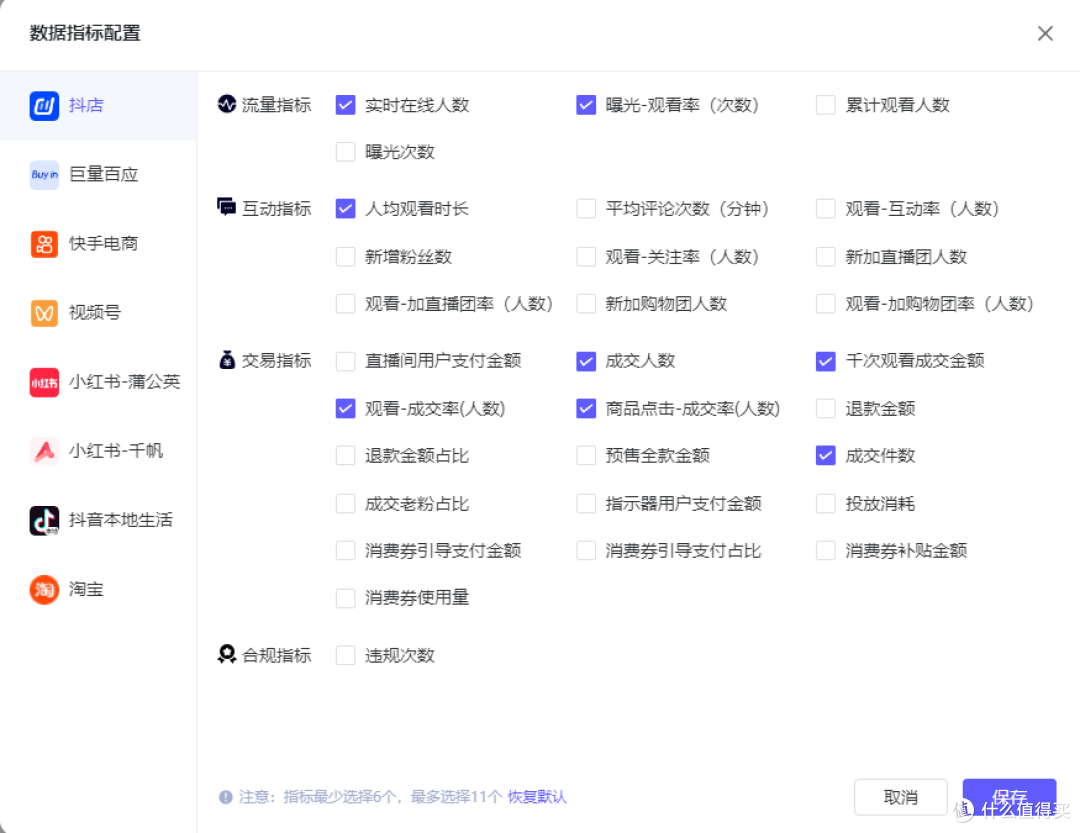
Task: Click the 快手电商 orange icon
Action: pyautogui.click(x=44, y=244)
